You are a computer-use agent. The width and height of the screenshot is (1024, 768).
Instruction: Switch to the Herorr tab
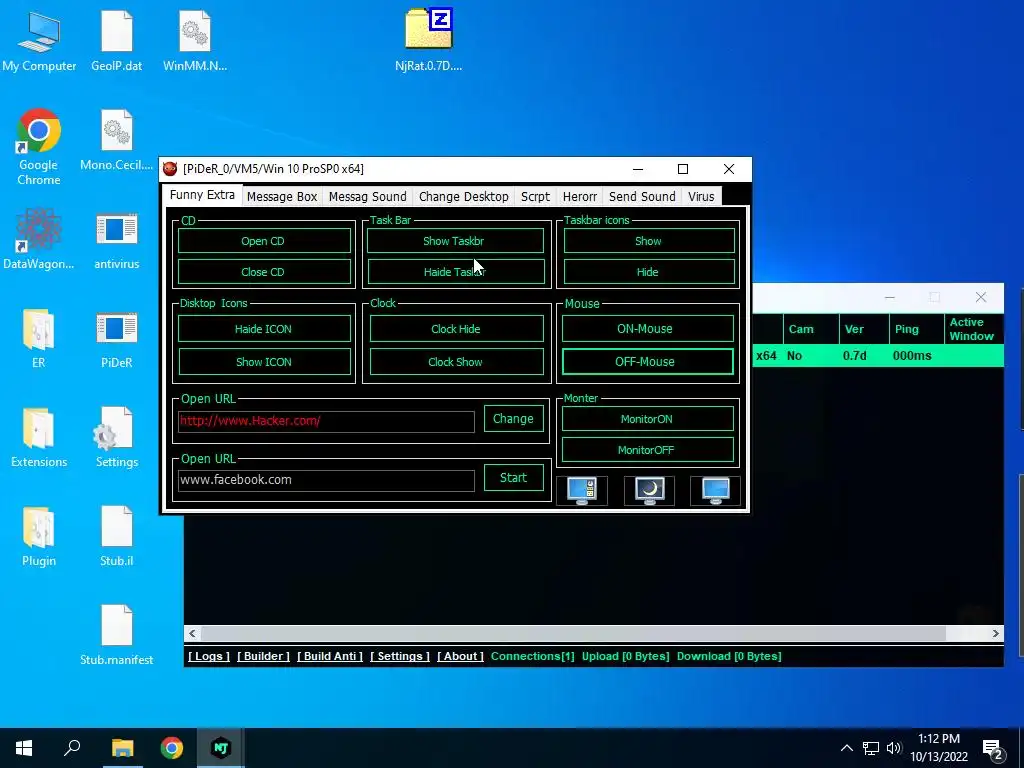pos(580,197)
